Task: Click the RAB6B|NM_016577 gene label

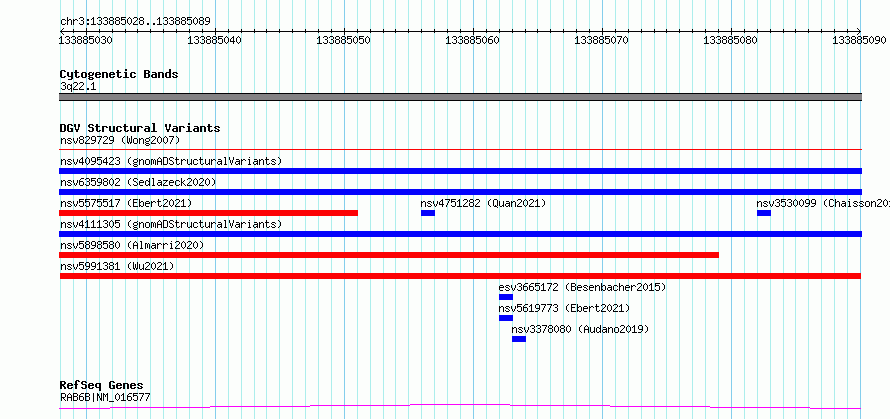Action: pyautogui.click(x=105, y=397)
